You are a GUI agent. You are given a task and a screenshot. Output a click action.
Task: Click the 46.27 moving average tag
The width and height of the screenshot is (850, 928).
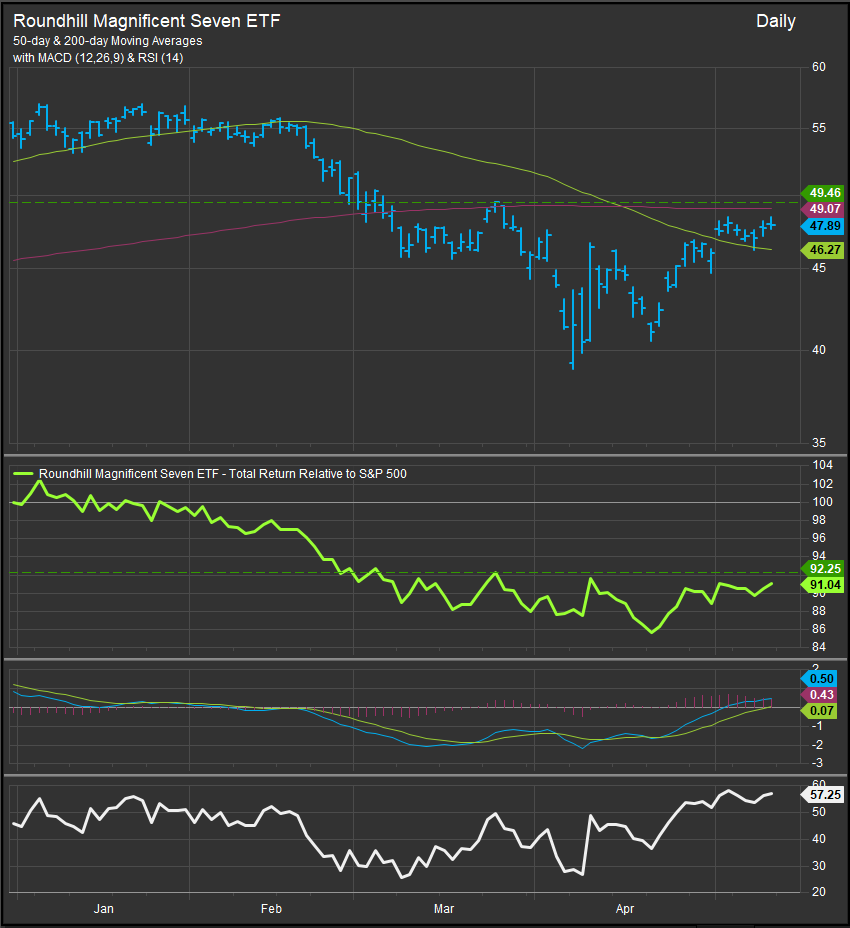click(x=822, y=250)
